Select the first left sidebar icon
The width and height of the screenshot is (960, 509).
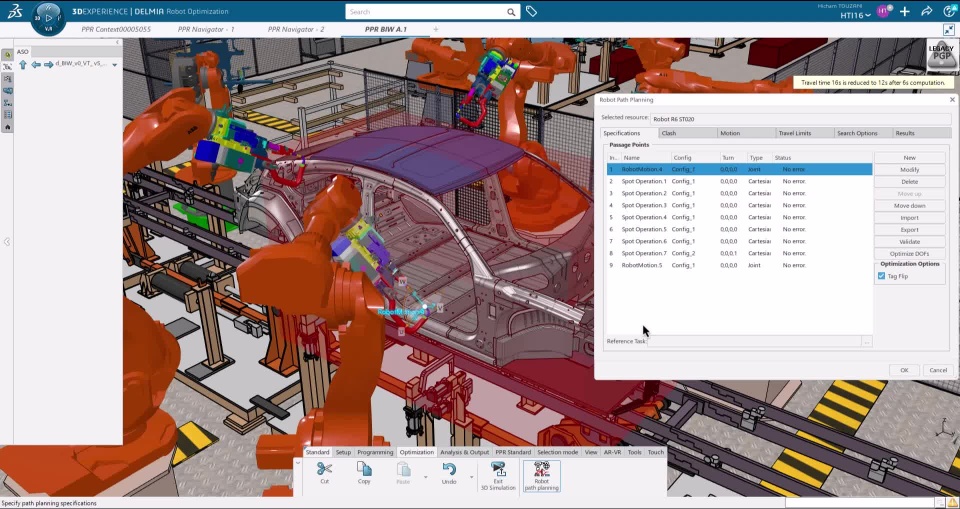coord(7,55)
